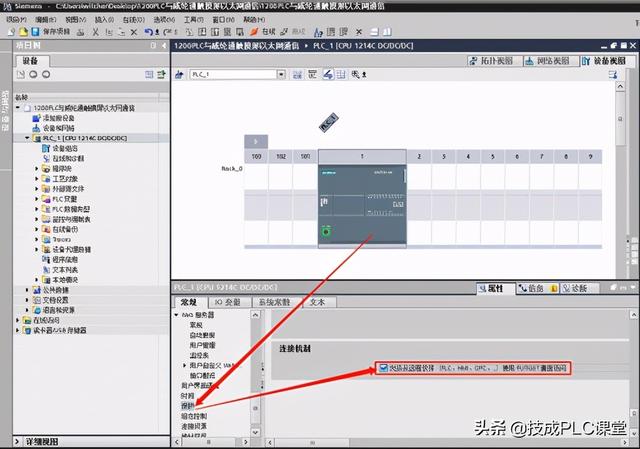The height and width of the screenshot is (449, 640).
Task: Open the 工具(T) menu
Action: 193,19
